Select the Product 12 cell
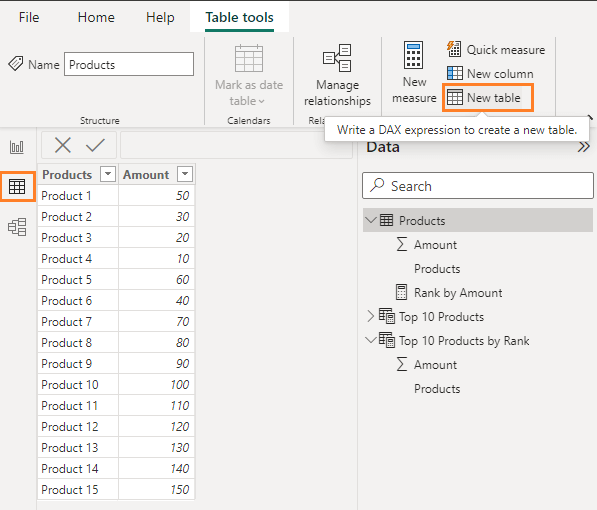 (x=78, y=426)
